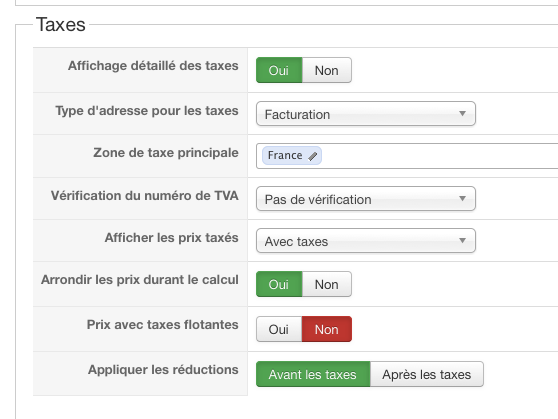Viewport: 558px width, 419px height.
Task: Enable Oui for Prix avec taxes flotantes
Action: (x=279, y=329)
